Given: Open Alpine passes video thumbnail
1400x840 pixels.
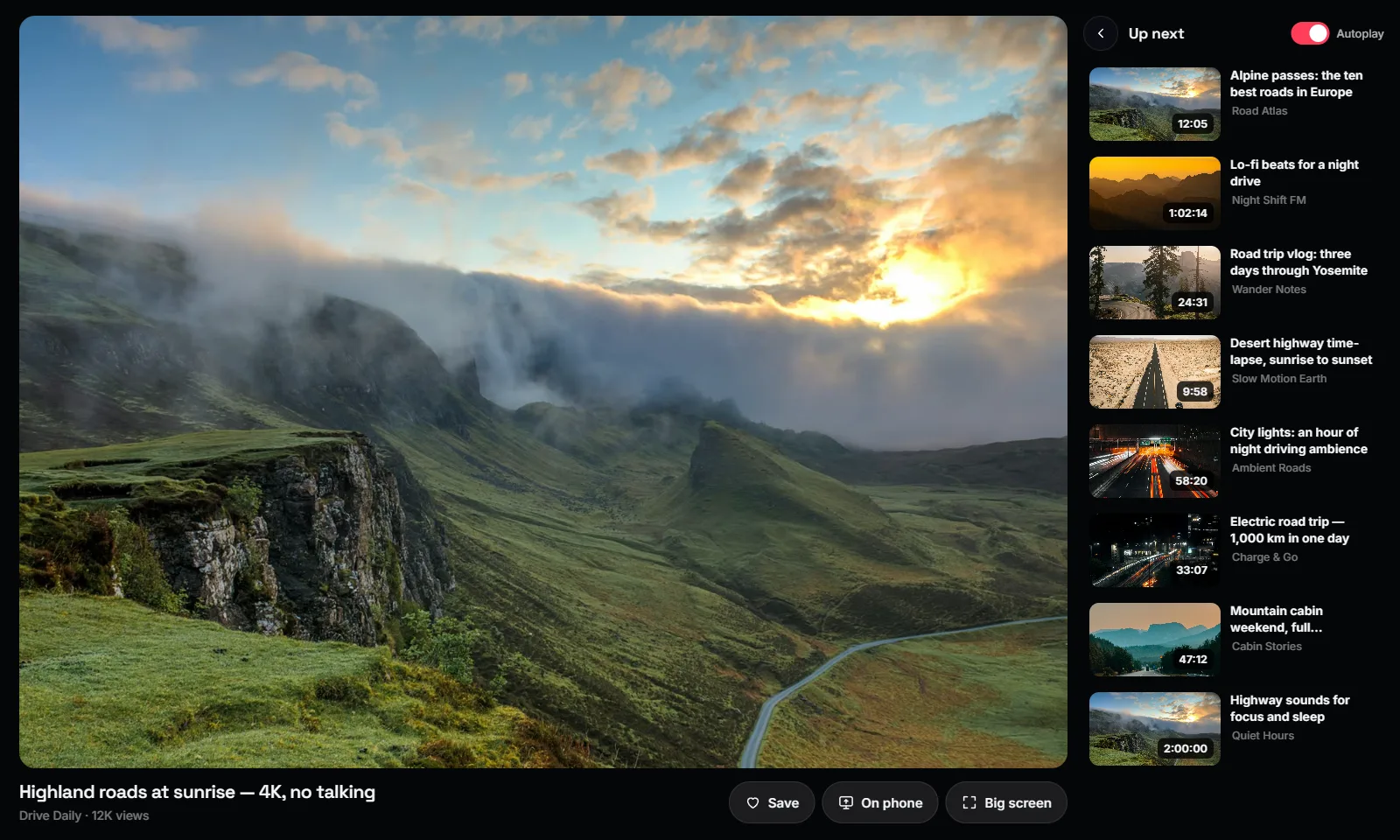Looking at the screenshot, I should pyautogui.click(x=1155, y=104).
